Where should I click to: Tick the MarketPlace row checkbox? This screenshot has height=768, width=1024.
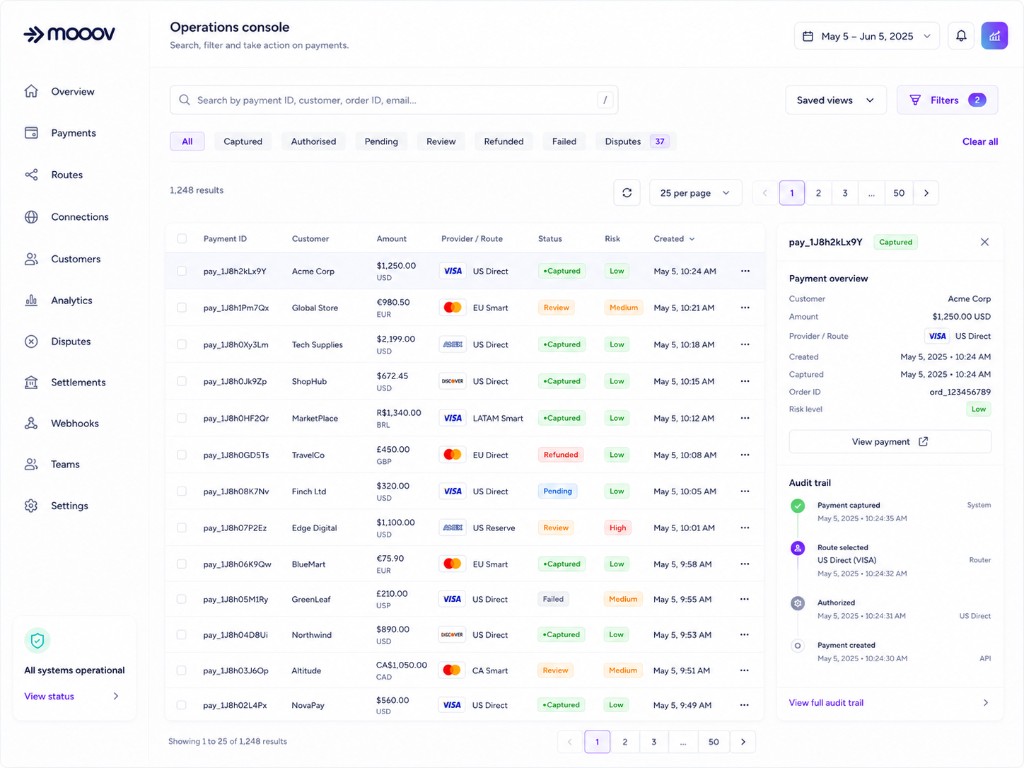click(x=182, y=418)
